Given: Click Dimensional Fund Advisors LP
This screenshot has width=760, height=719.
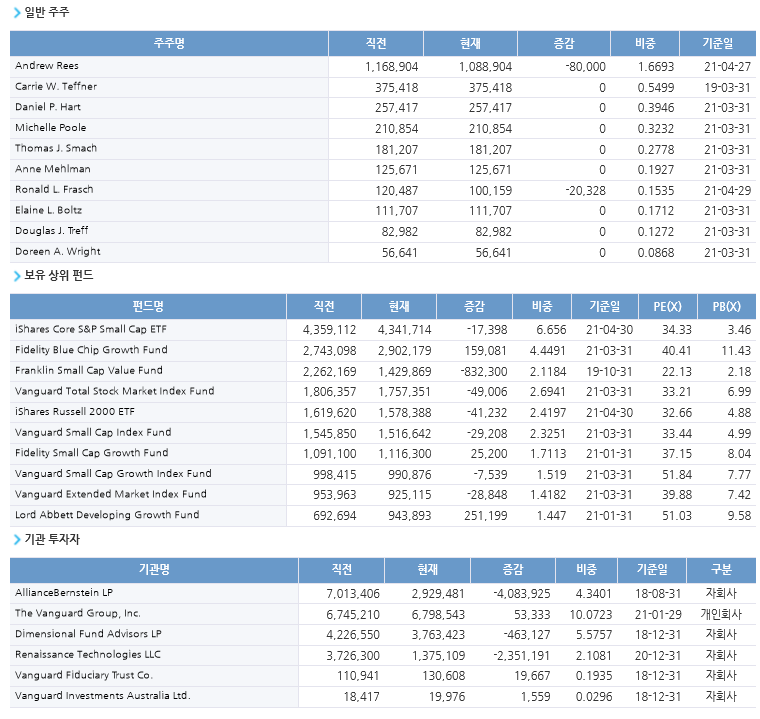Looking at the screenshot, I should pos(88,634).
